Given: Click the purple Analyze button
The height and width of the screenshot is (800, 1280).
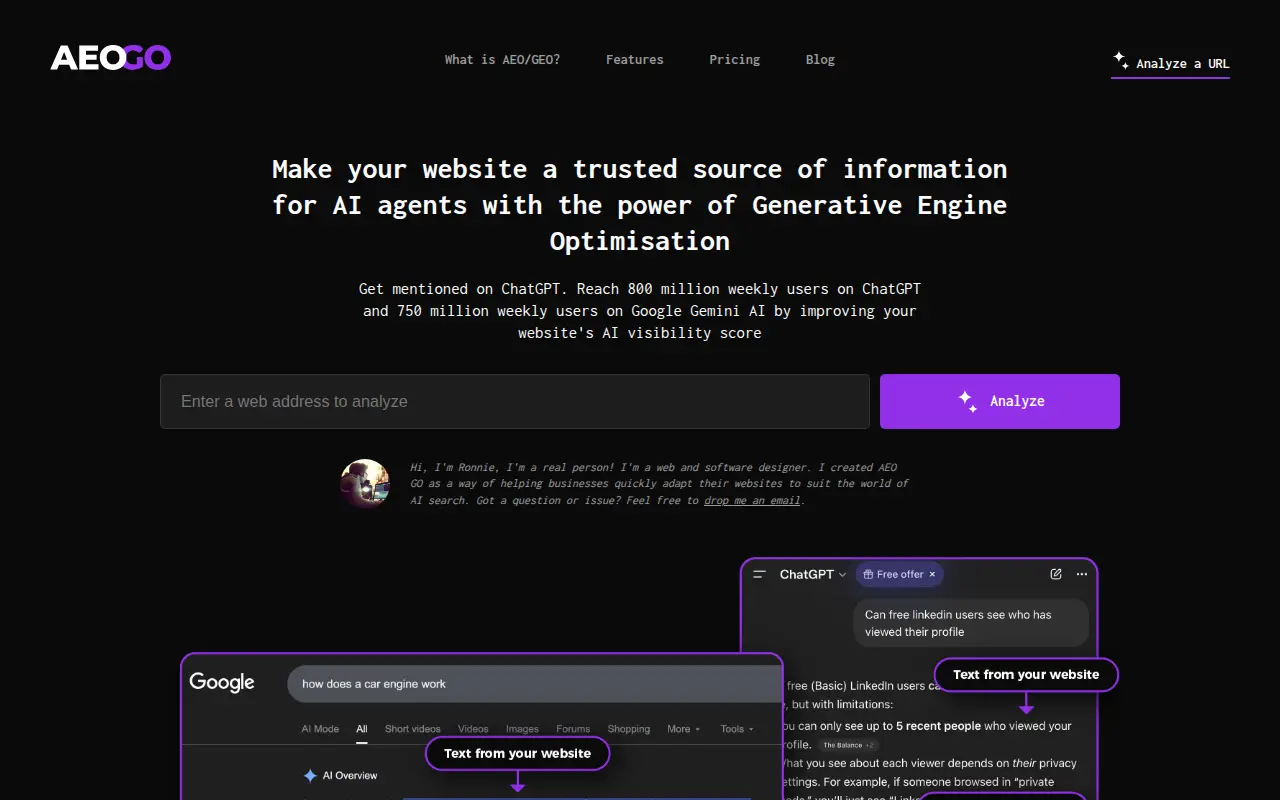Looking at the screenshot, I should tap(1000, 401).
